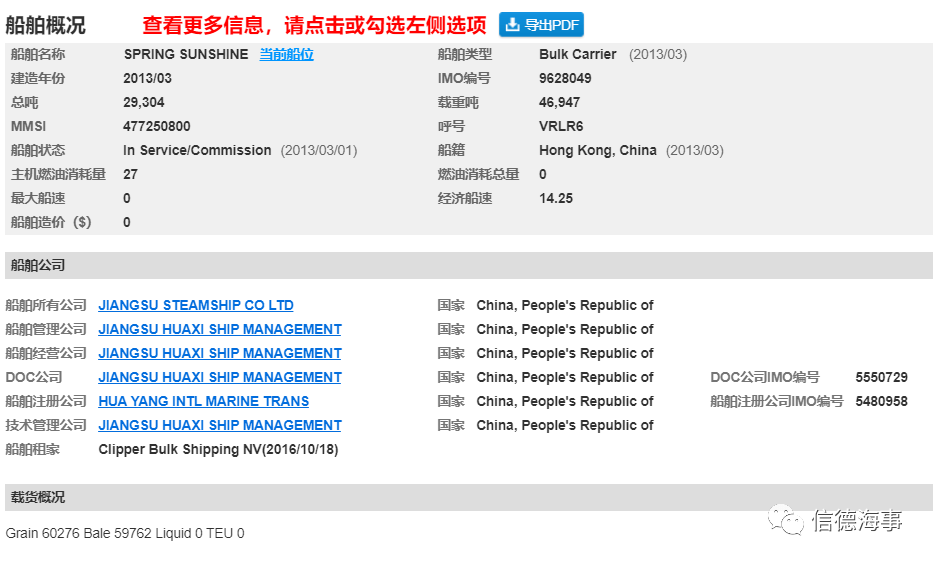Select ship type Bulk Carrier
The height and width of the screenshot is (562, 933).
tap(577, 54)
